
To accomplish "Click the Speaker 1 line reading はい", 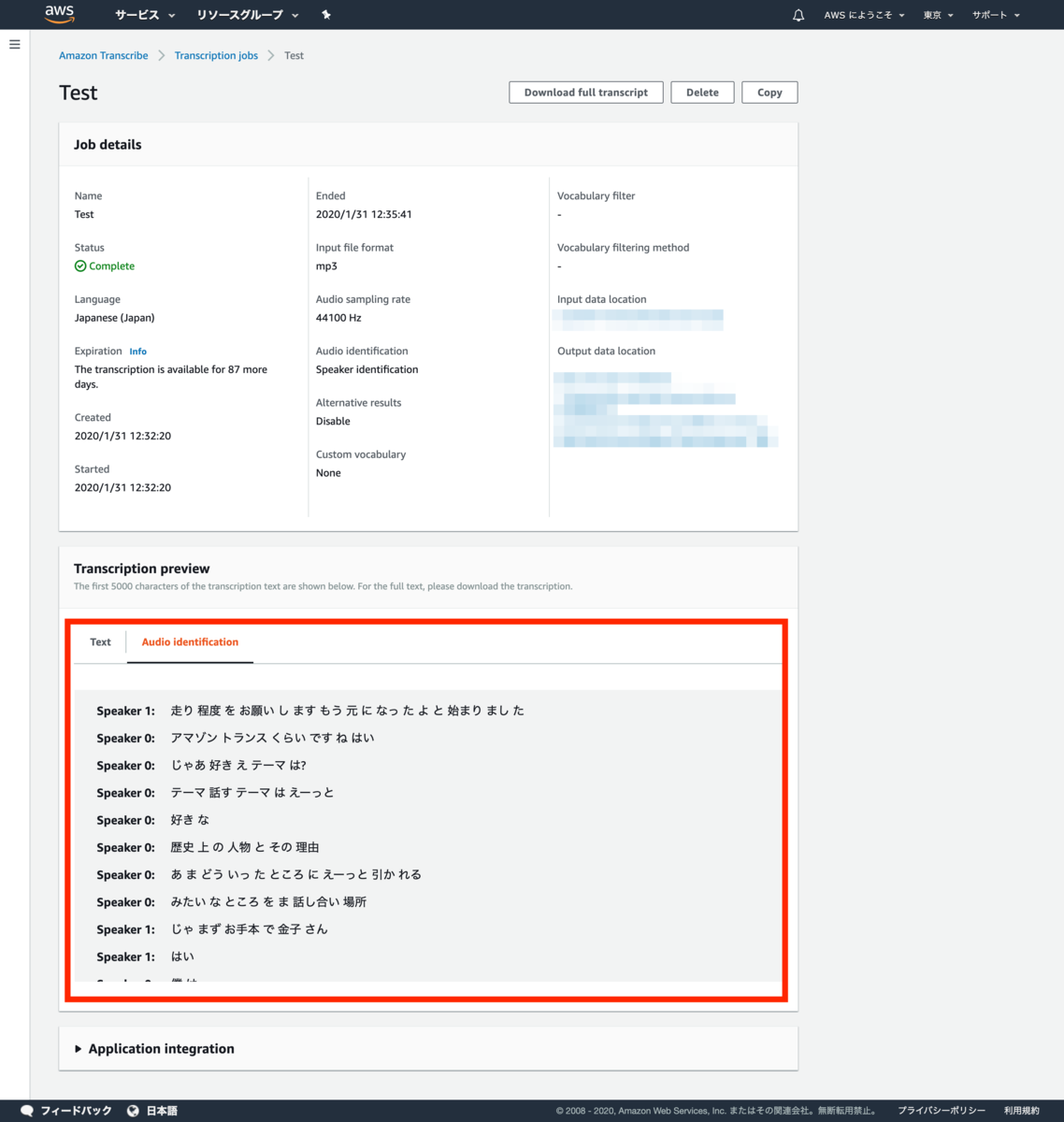I will pos(182,957).
